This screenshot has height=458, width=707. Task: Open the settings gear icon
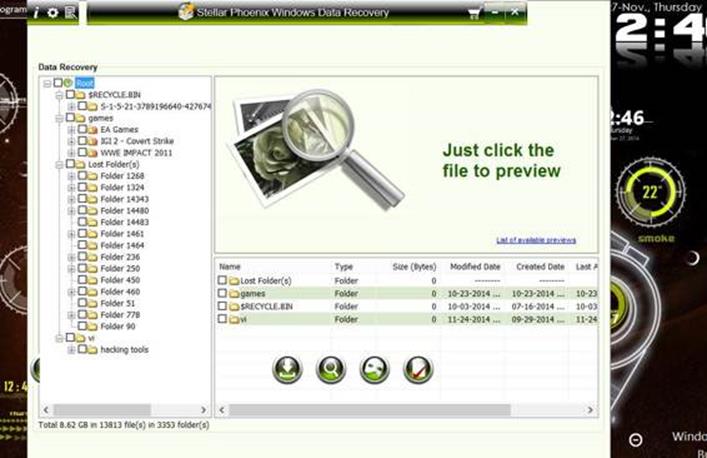click(x=53, y=13)
